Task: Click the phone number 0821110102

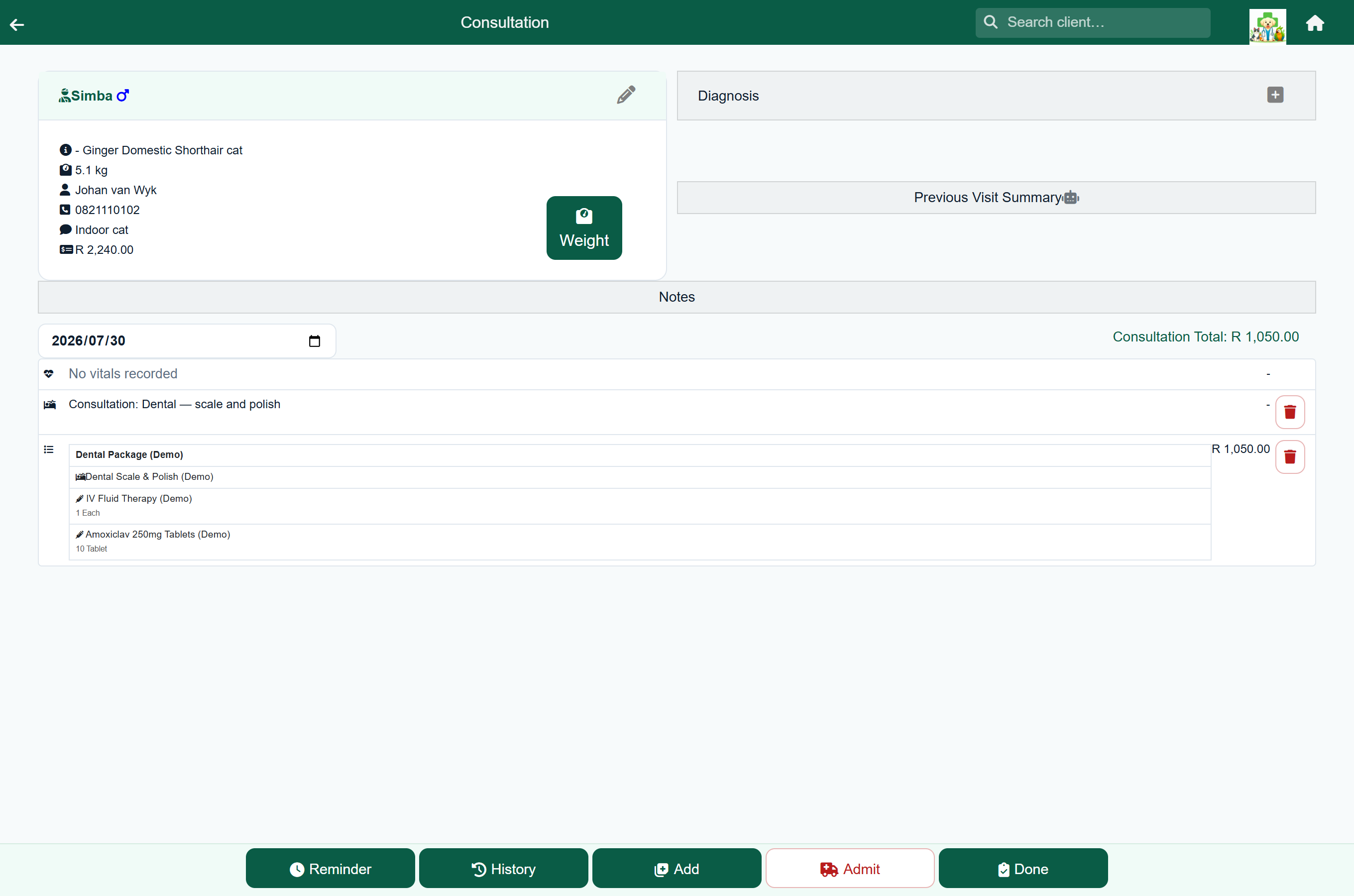Action: click(108, 210)
